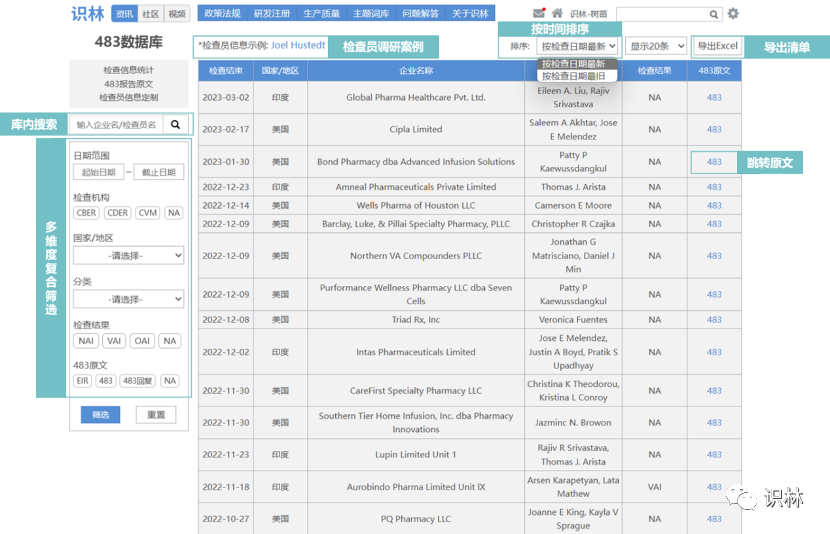
Task: Open the 问题解答 menu
Action: tap(420, 13)
